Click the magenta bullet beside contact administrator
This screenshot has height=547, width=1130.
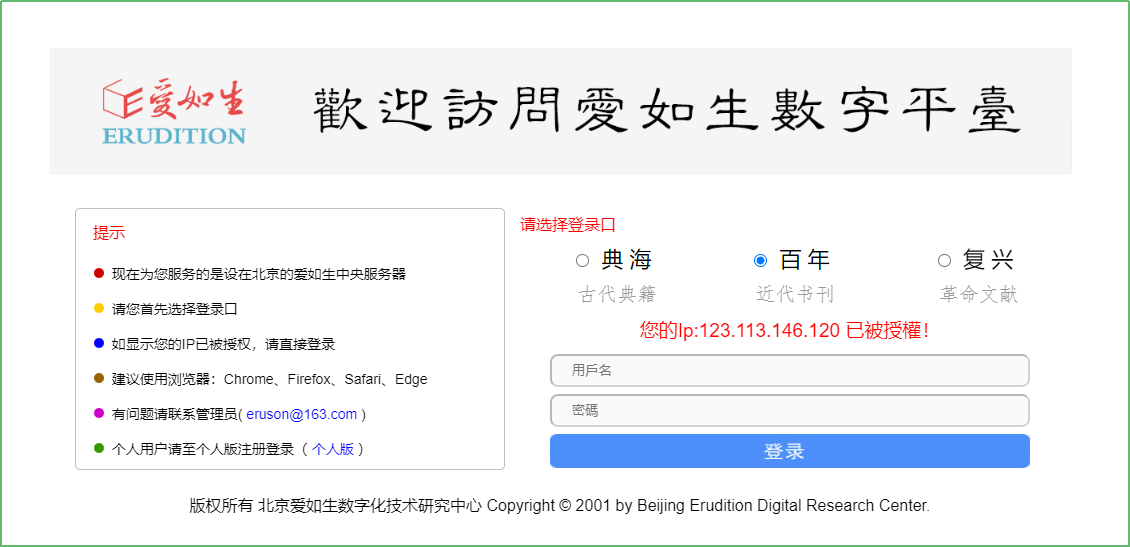click(x=99, y=414)
